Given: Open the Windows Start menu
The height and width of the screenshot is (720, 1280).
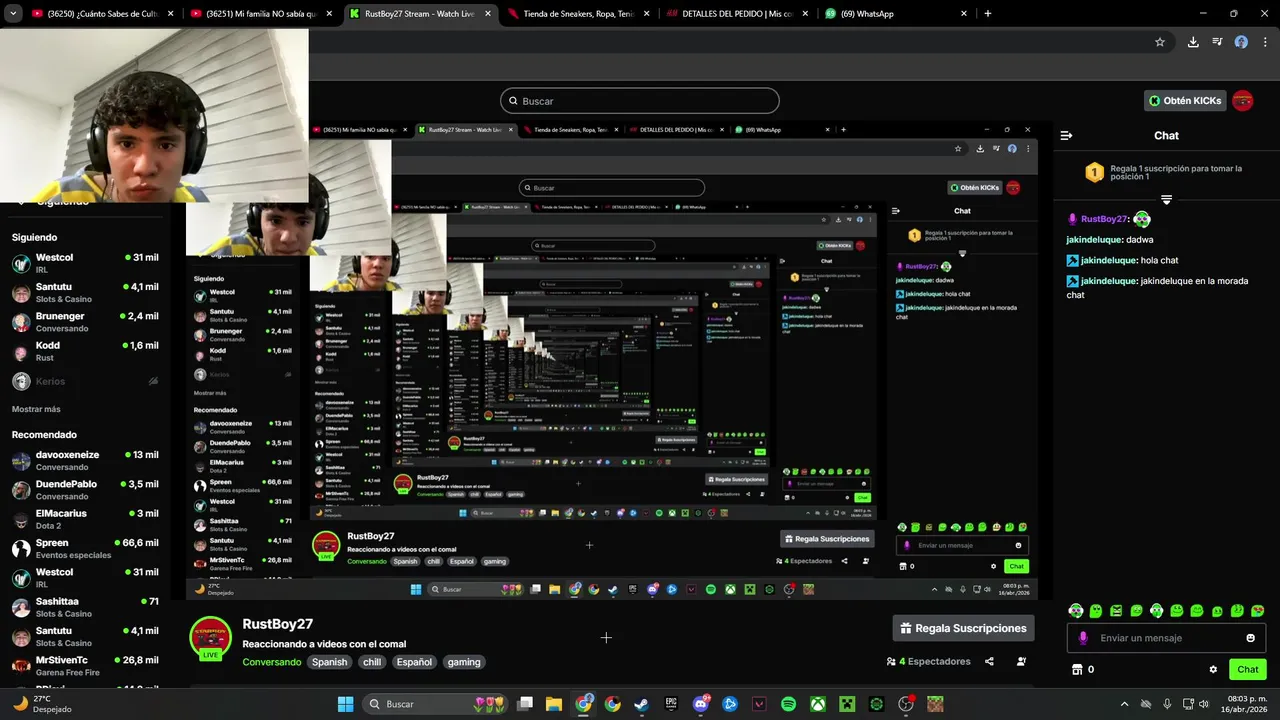Looking at the screenshot, I should (345, 704).
